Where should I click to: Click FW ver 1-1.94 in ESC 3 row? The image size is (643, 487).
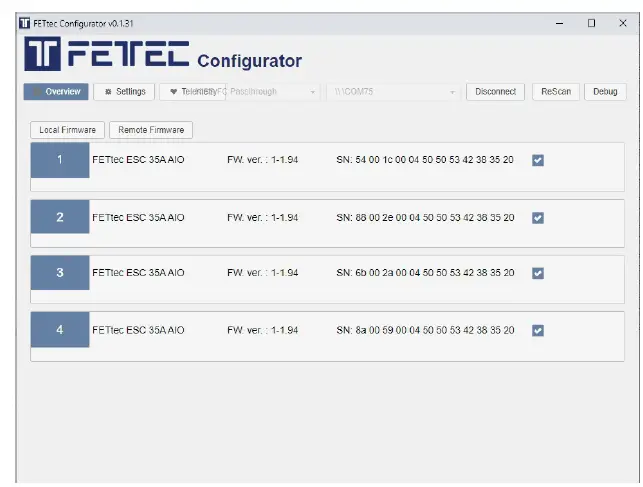262,273
